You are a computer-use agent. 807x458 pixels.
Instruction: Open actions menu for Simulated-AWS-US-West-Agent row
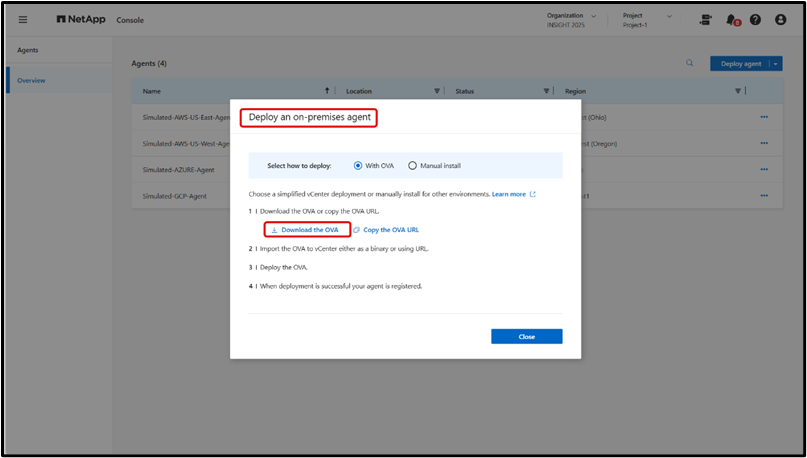tap(764, 144)
